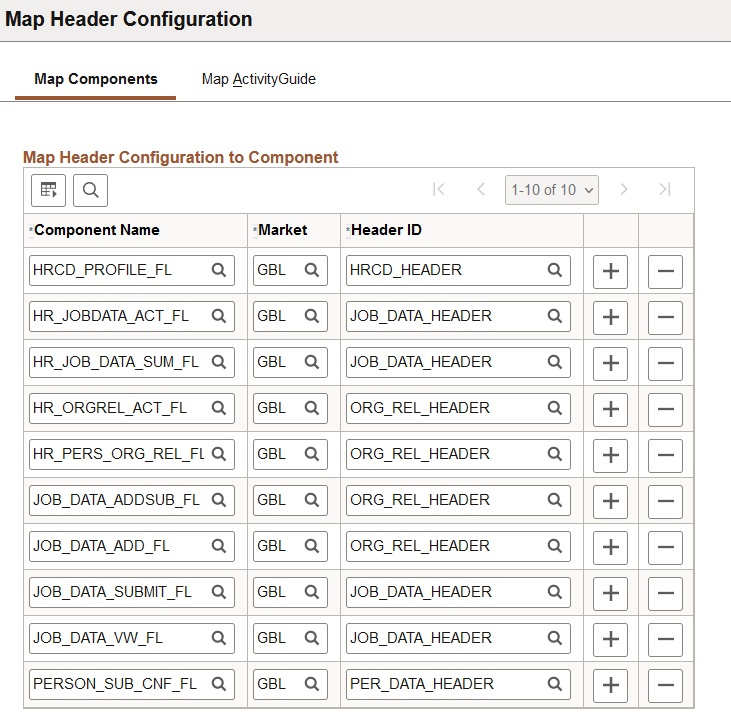Look up component for HR_JOBDATA_ACT_FL

click(x=219, y=316)
